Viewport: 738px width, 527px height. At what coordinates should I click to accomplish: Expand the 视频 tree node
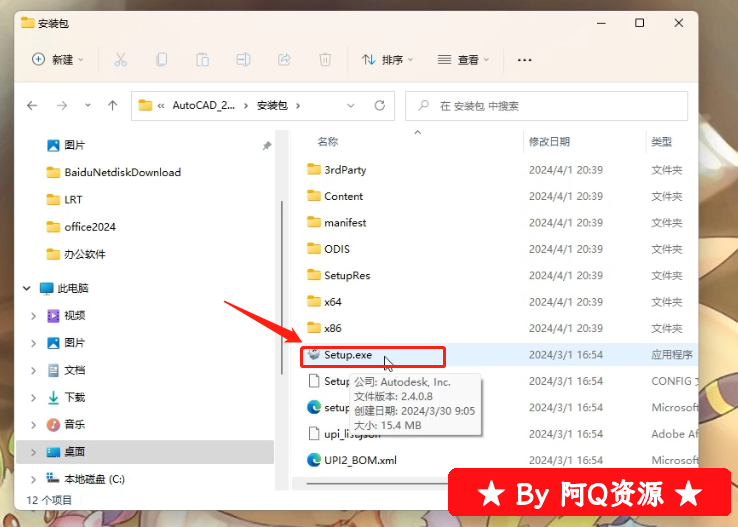33,316
